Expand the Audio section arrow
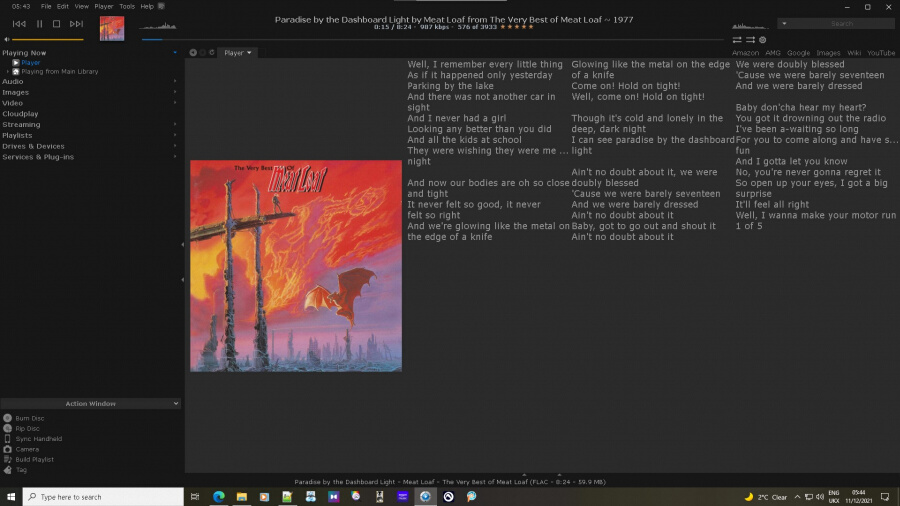Image resolution: width=900 pixels, height=506 pixels. click(175, 81)
